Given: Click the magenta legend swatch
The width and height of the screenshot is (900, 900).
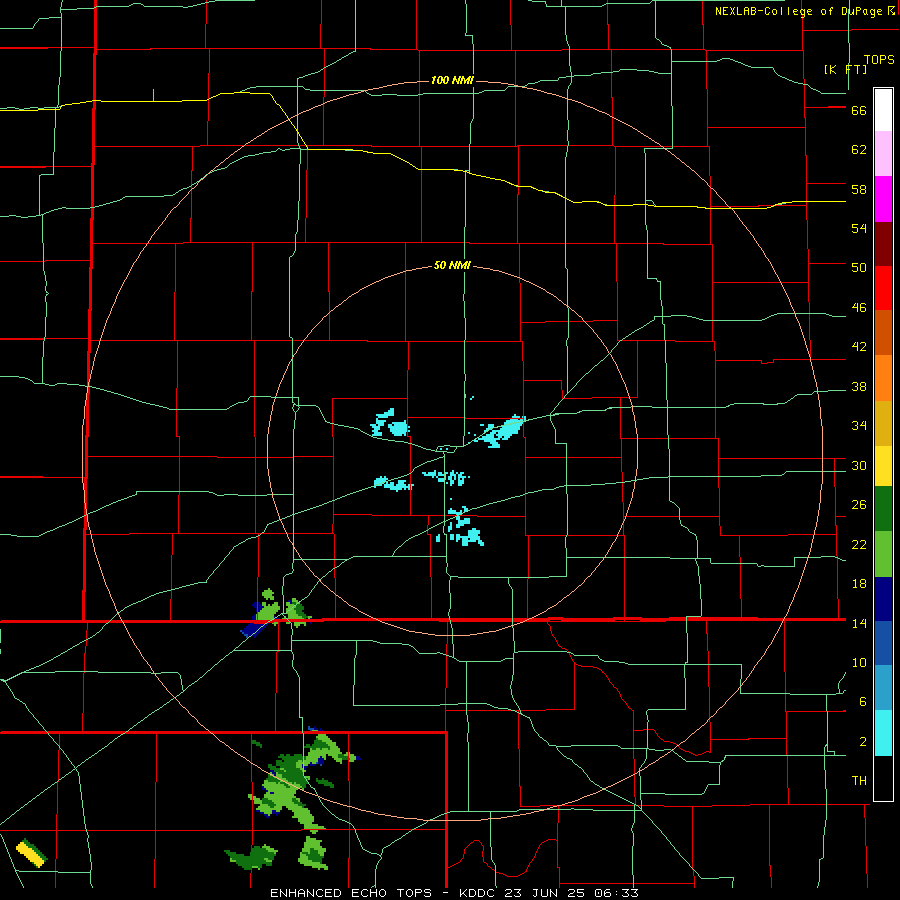Looking at the screenshot, I should click(883, 199).
